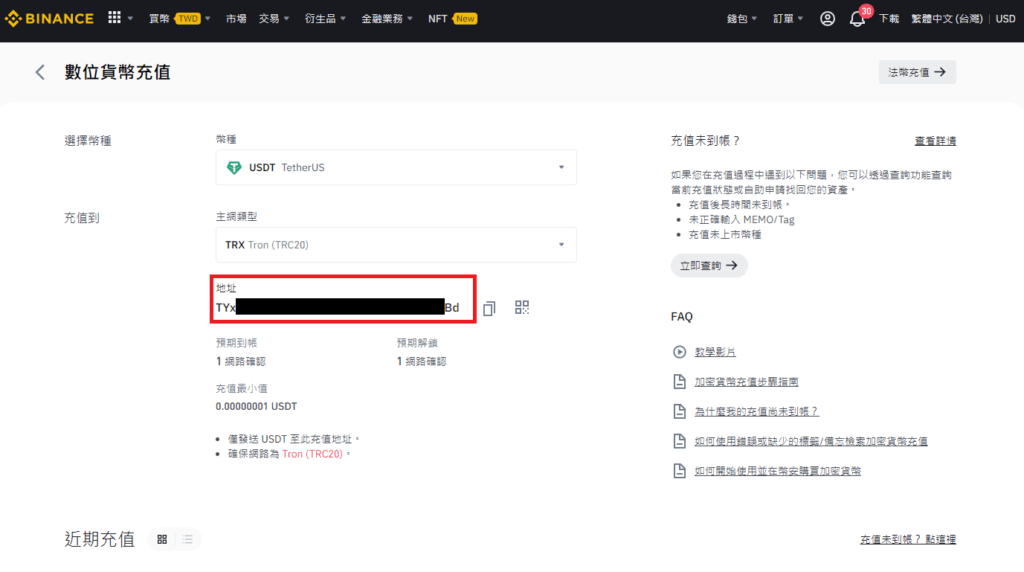The width and height of the screenshot is (1024, 572).
Task: Open the 教學影片 link
Action: click(715, 352)
